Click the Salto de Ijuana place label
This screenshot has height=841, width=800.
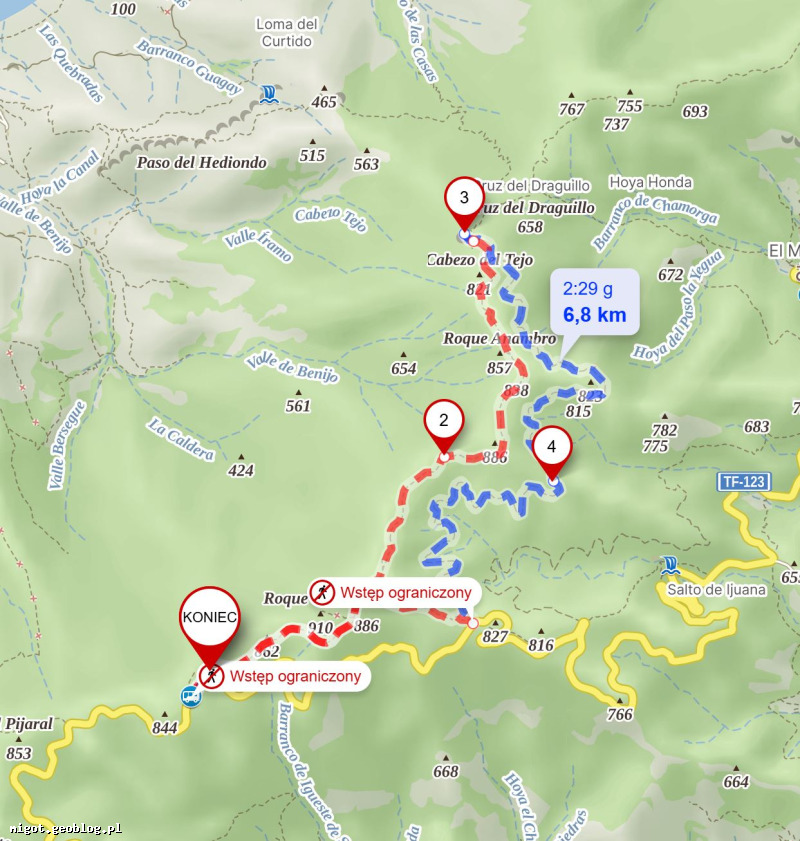tap(716, 590)
